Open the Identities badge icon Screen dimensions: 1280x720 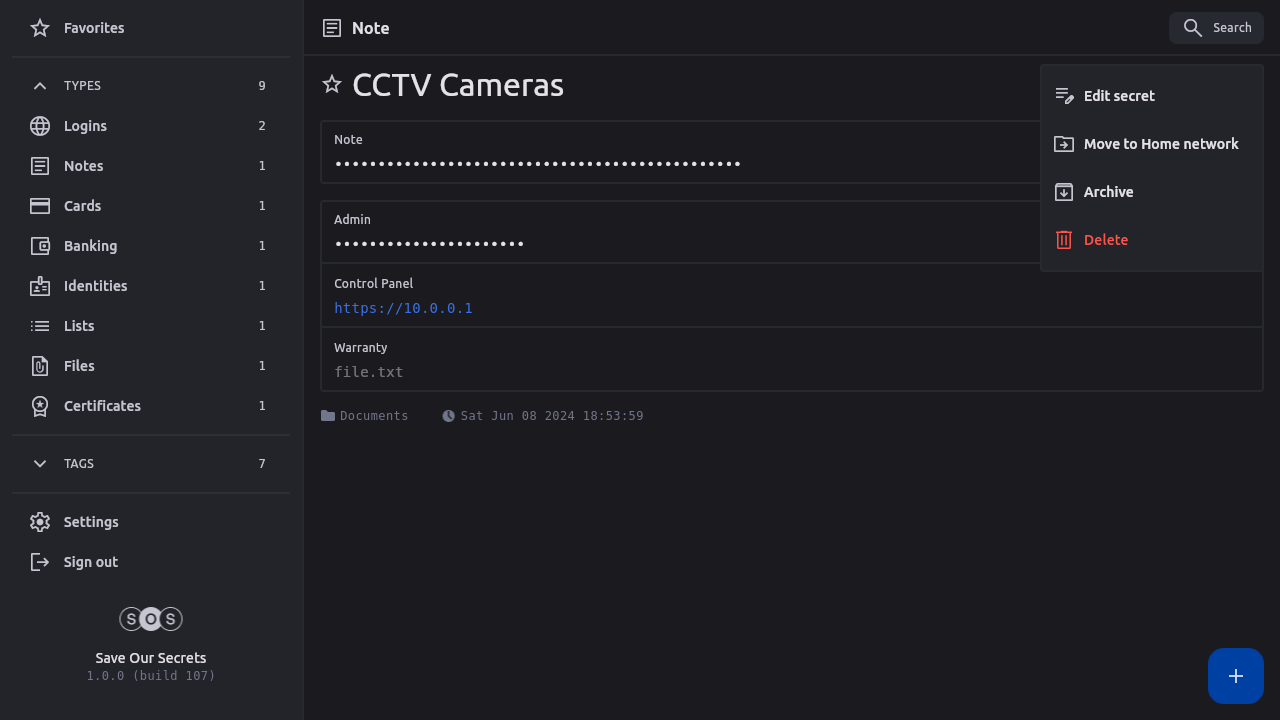tap(40, 286)
